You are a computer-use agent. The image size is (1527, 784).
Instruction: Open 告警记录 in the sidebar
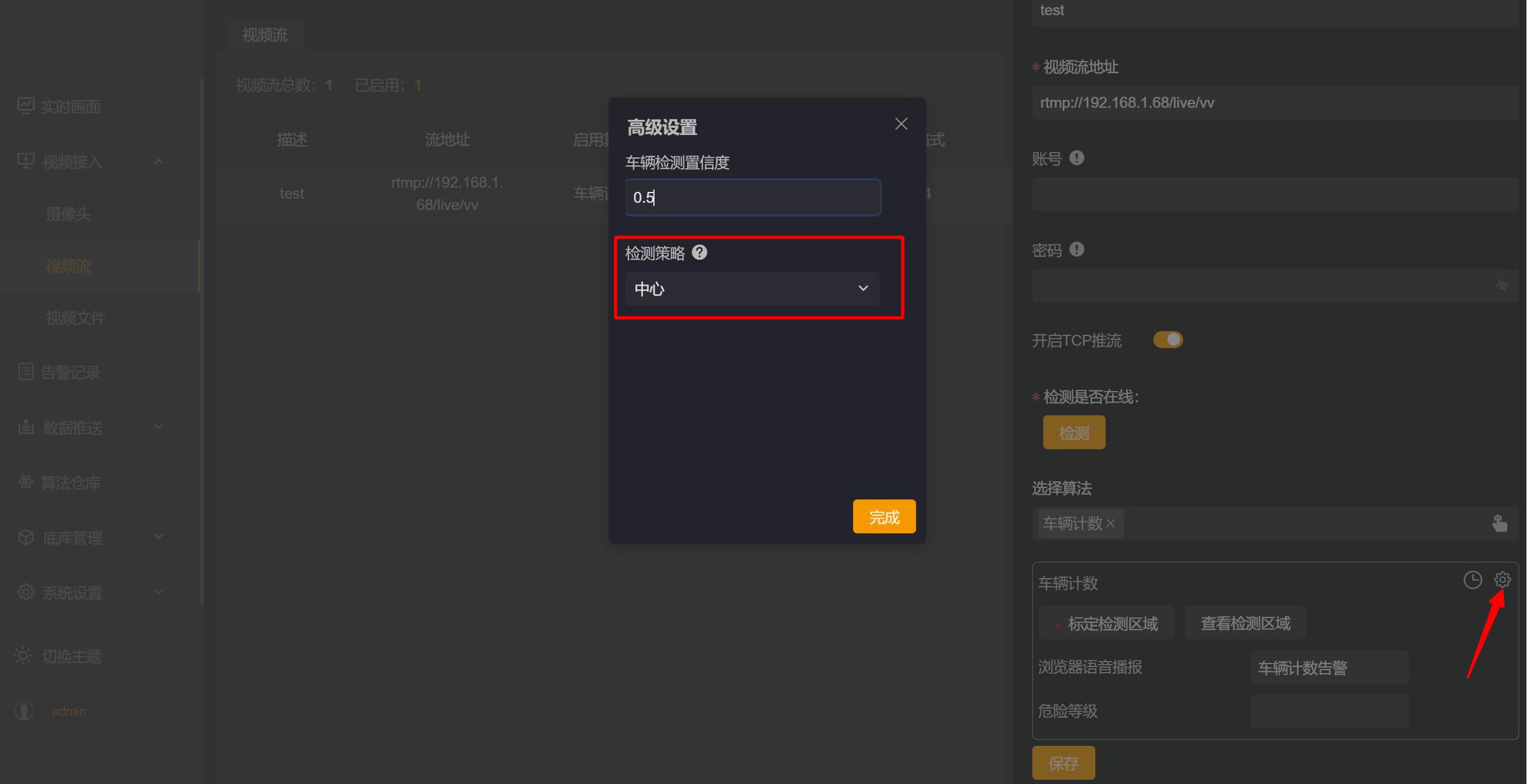pos(70,372)
